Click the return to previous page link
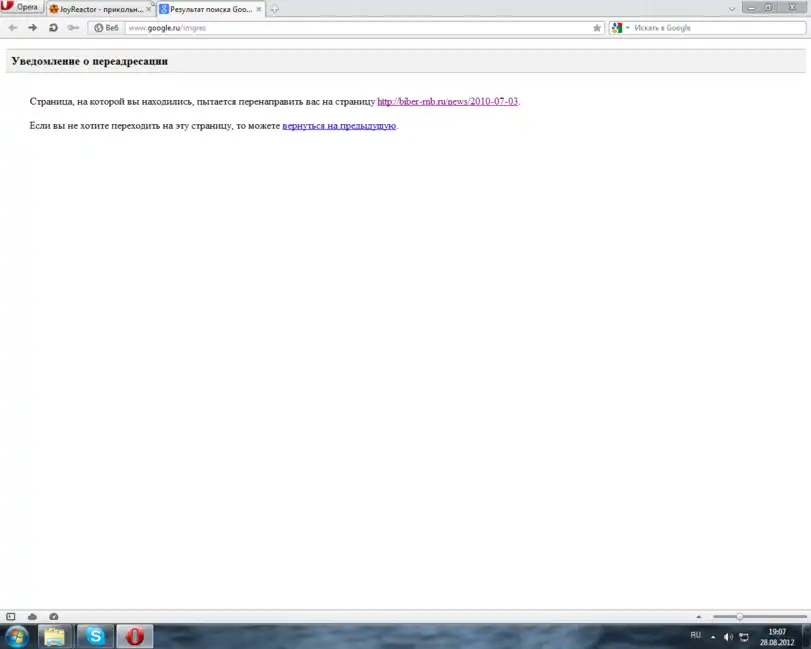 pos(339,126)
